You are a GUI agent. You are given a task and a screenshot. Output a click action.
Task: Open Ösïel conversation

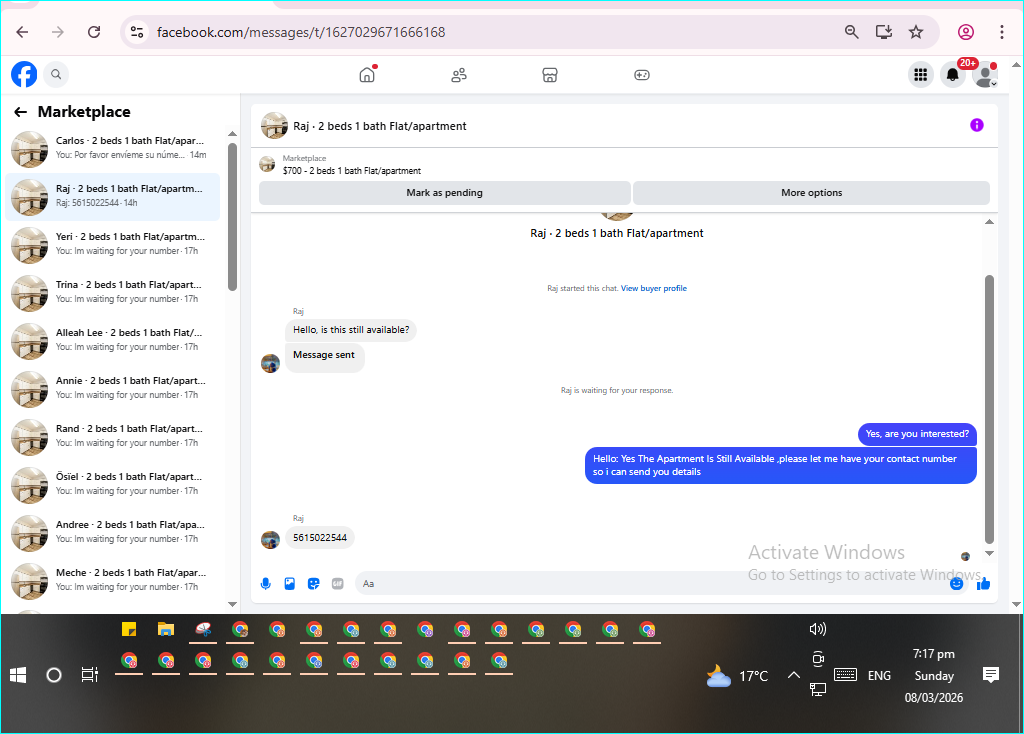(112, 485)
